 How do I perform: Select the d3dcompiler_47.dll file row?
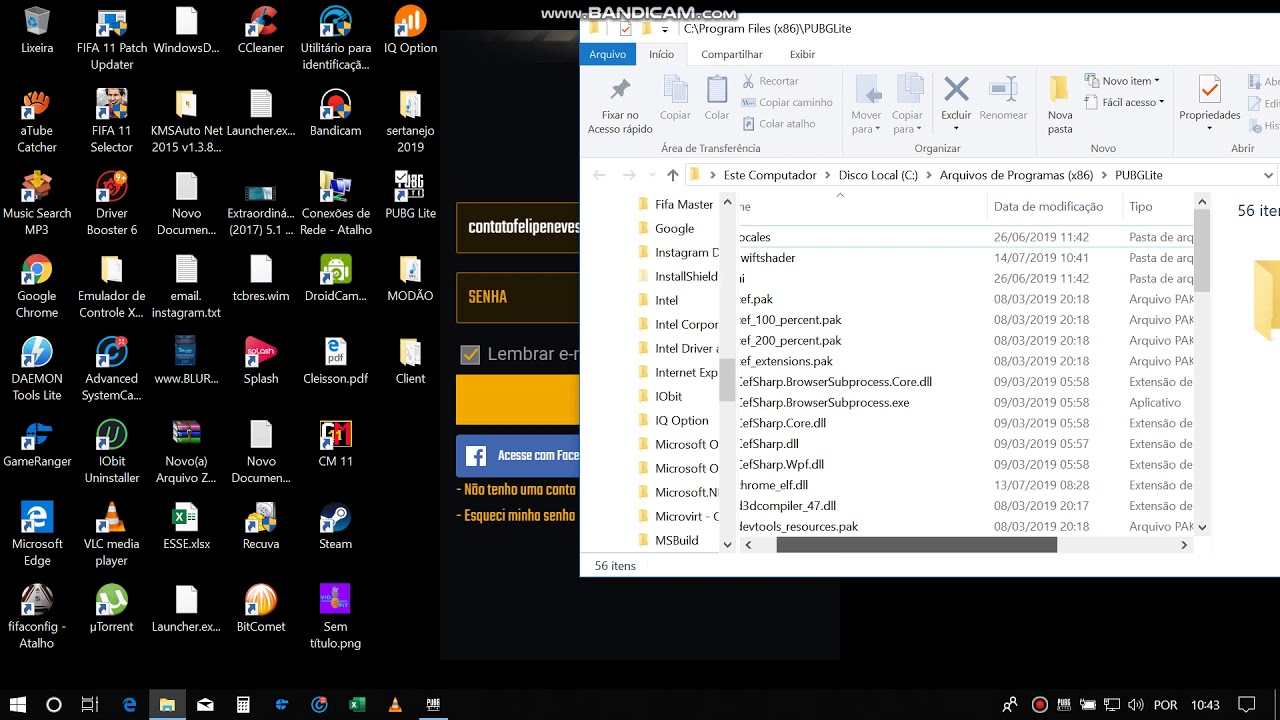(x=967, y=506)
